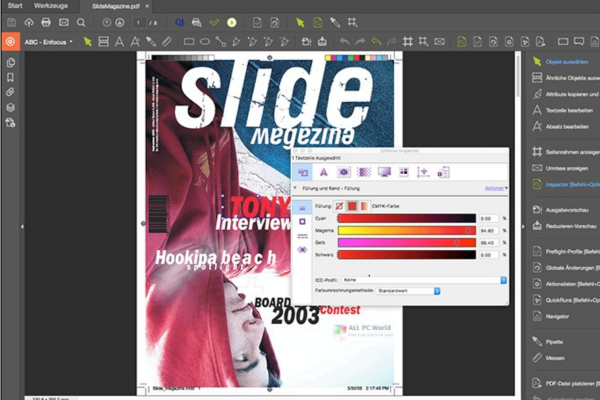600x400 pixels.
Task: Click Messen in tools pane
Action: click(555, 358)
